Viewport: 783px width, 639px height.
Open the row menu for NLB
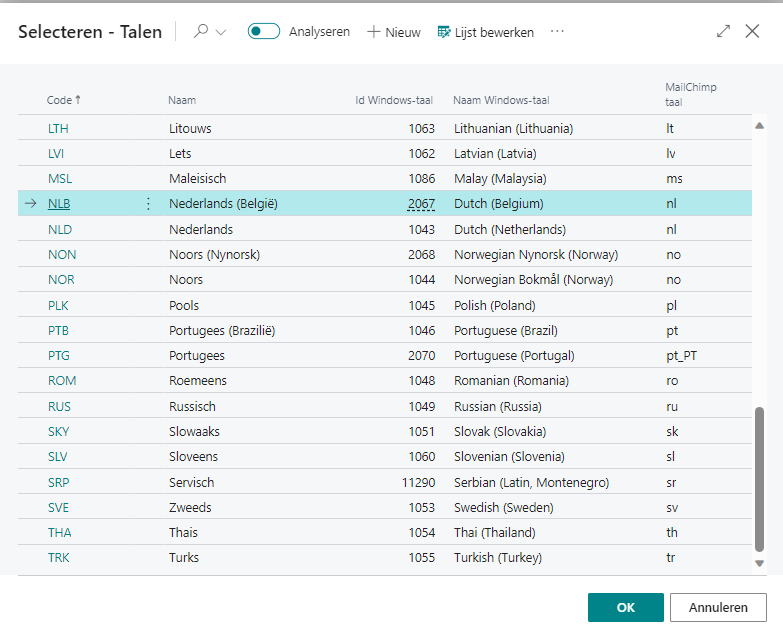[x=149, y=204]
